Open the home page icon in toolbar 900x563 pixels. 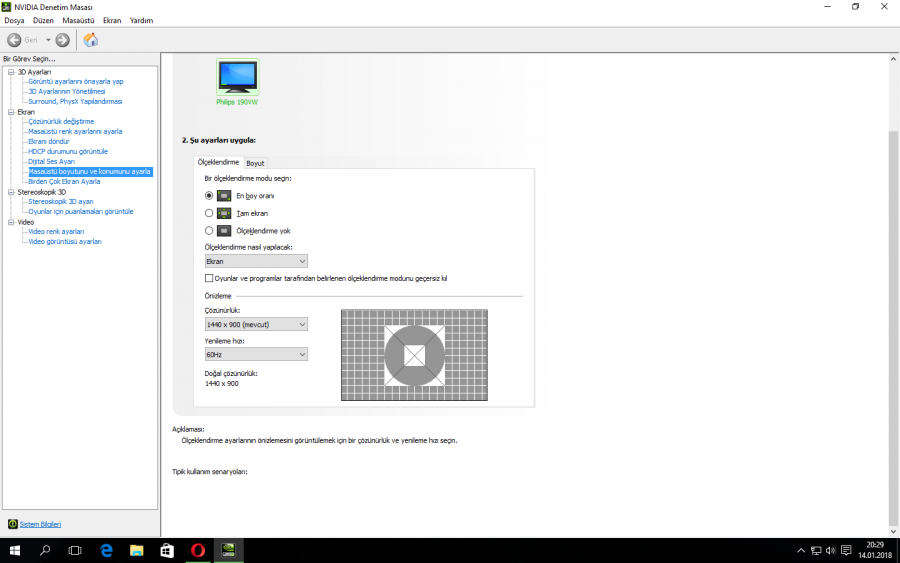pos(91,40)
